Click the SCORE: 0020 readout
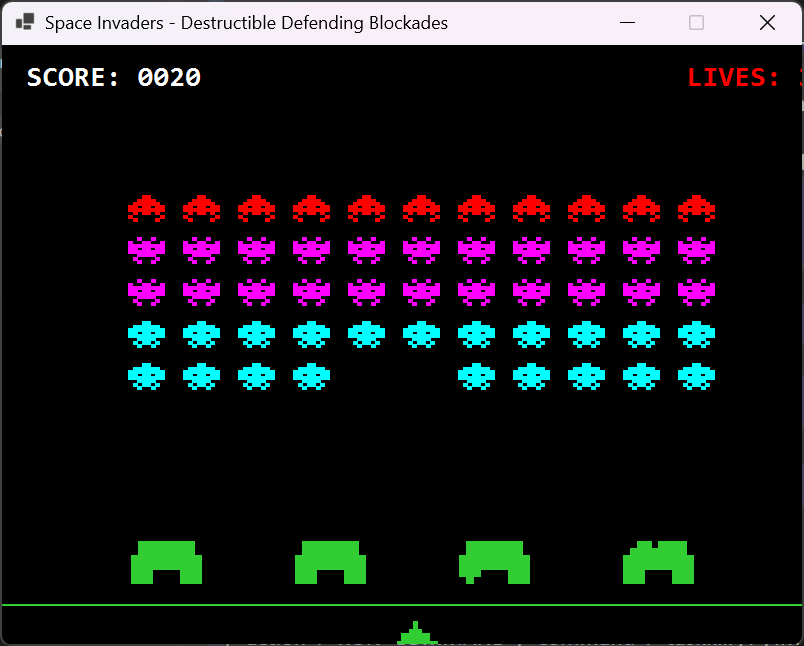This screenshot has height=646, width=804. click(114, 77)
